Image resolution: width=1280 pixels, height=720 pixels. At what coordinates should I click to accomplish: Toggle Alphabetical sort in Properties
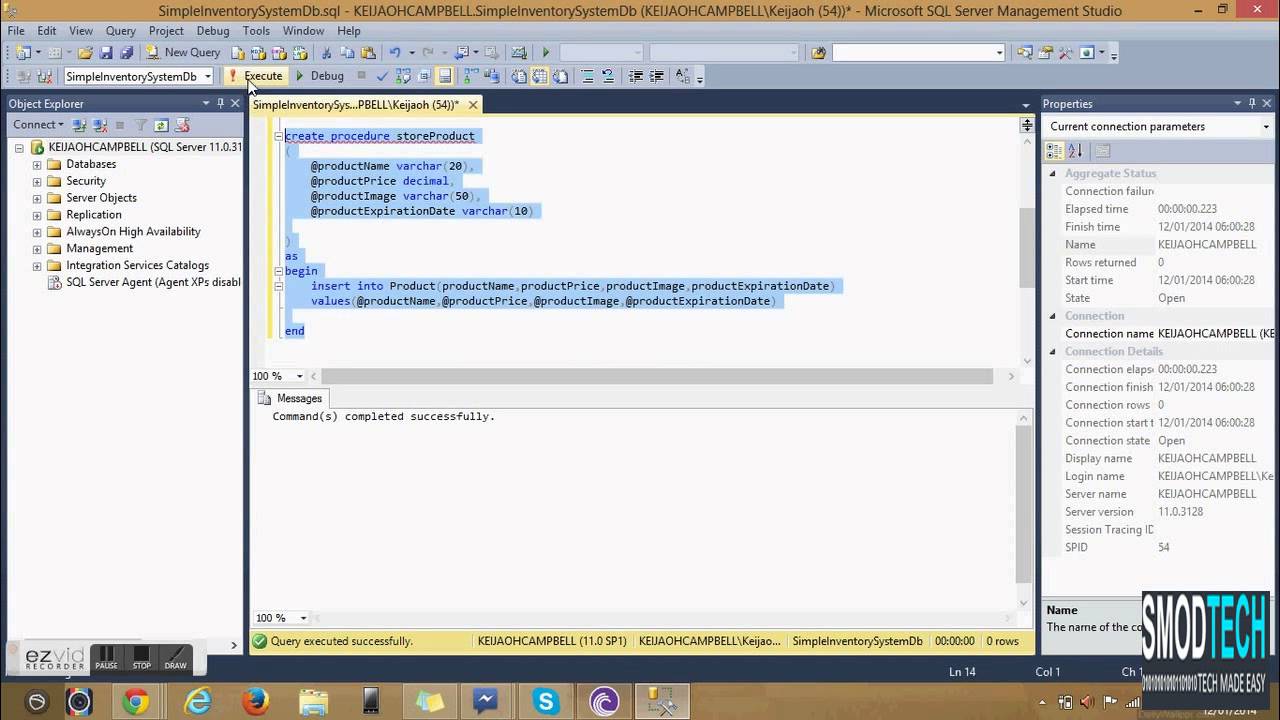click(1075, 151)
